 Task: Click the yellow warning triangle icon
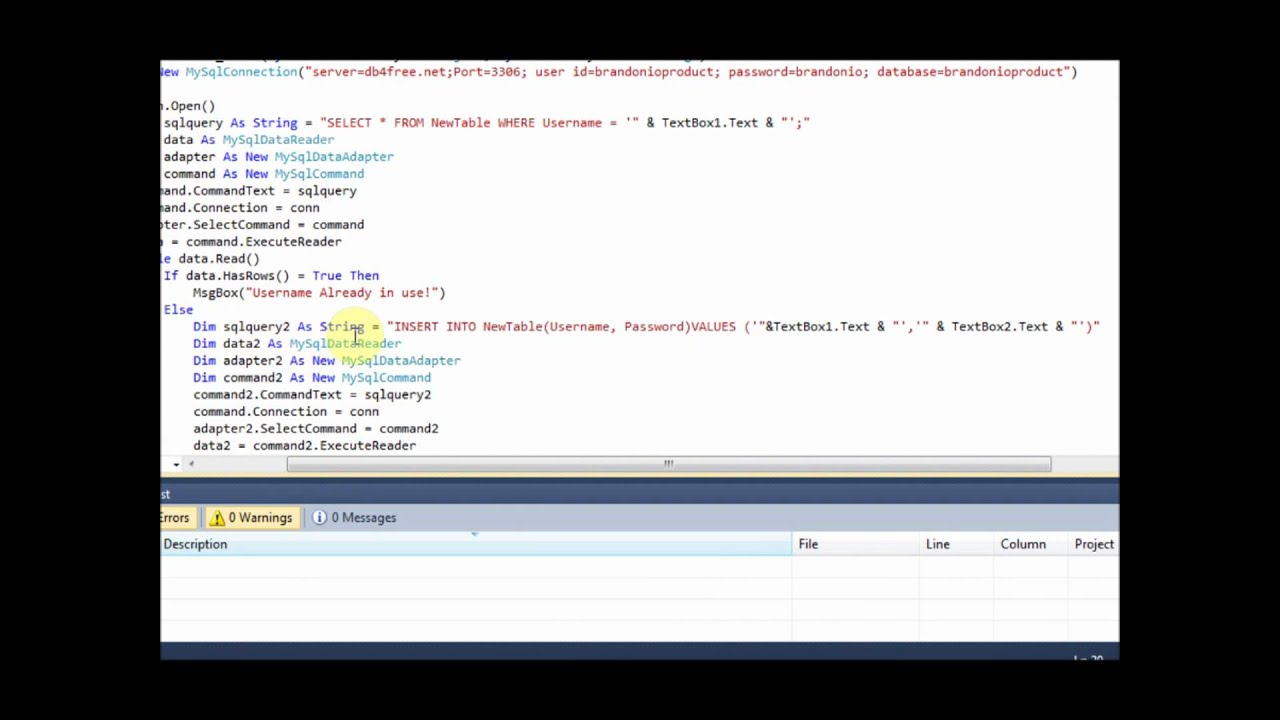(217, 517)
